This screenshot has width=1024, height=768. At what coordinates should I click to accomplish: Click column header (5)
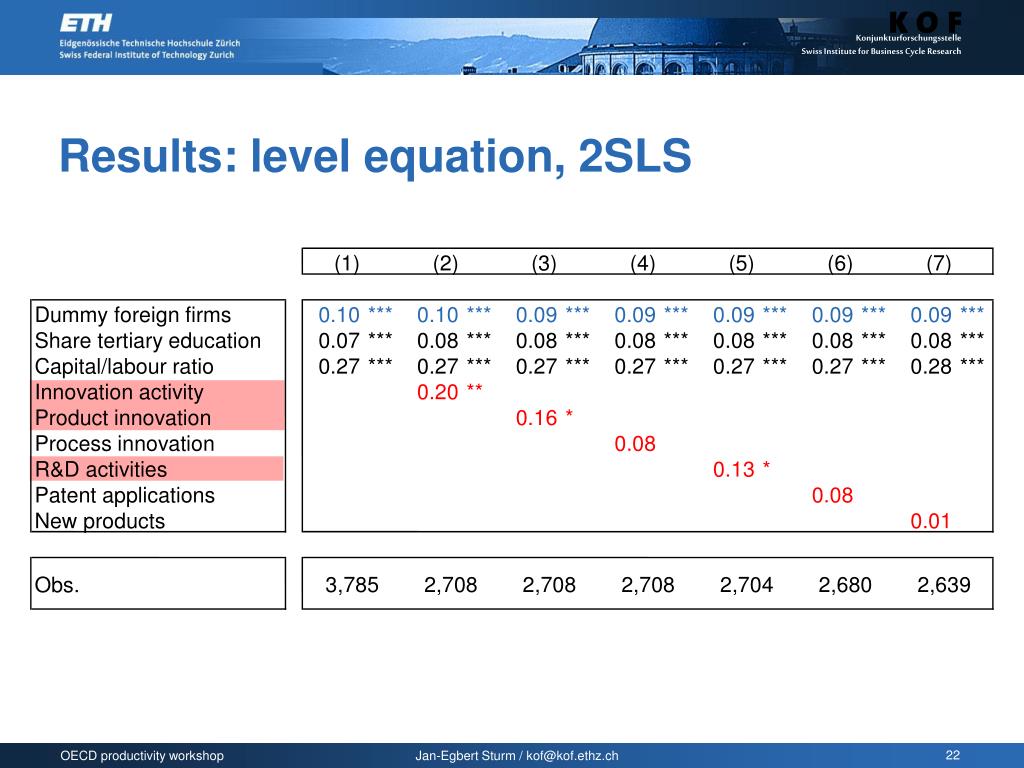(x=741, y=263)
